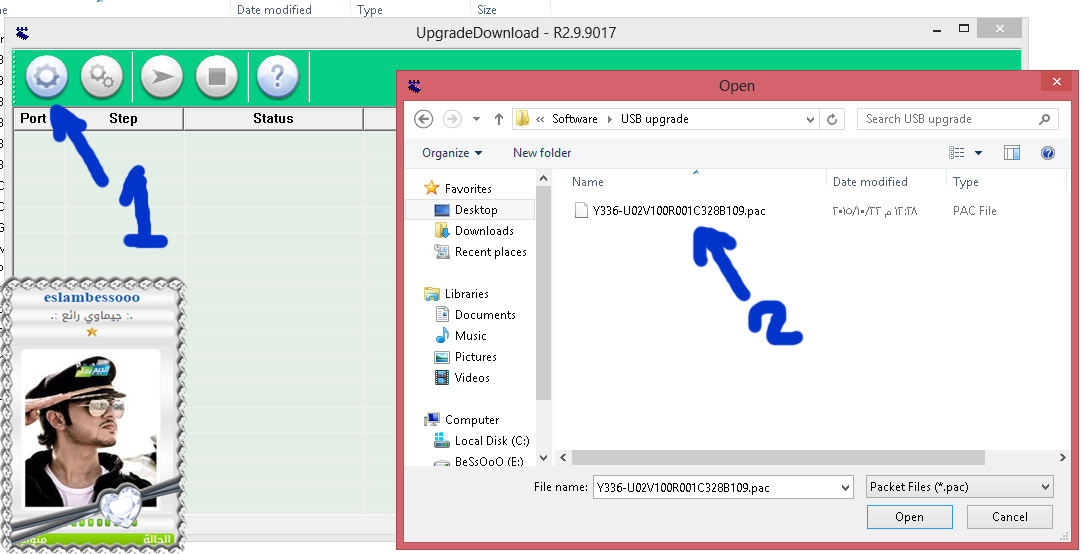Image resolution: width=1089 pixels, height=554 pixels.
Task: Open the Organize menu
Action: click(x=452, y=153)
